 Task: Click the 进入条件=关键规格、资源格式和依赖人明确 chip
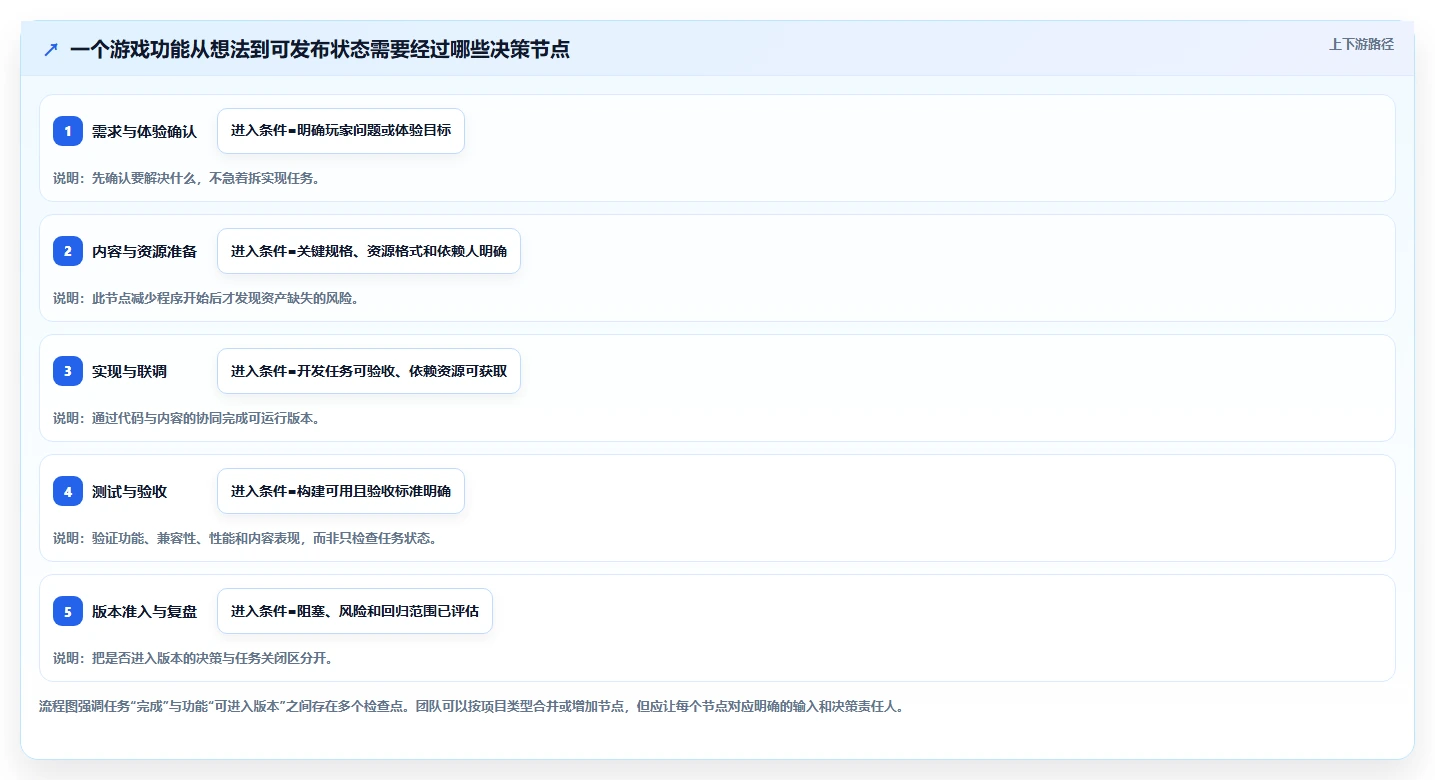click(369, 251)
